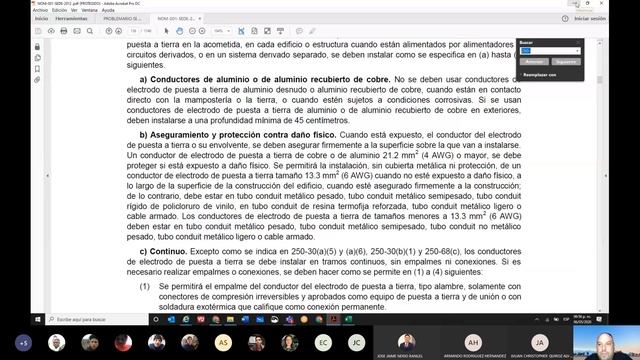Open the Excel icon on the taskbar

(349, 320)
